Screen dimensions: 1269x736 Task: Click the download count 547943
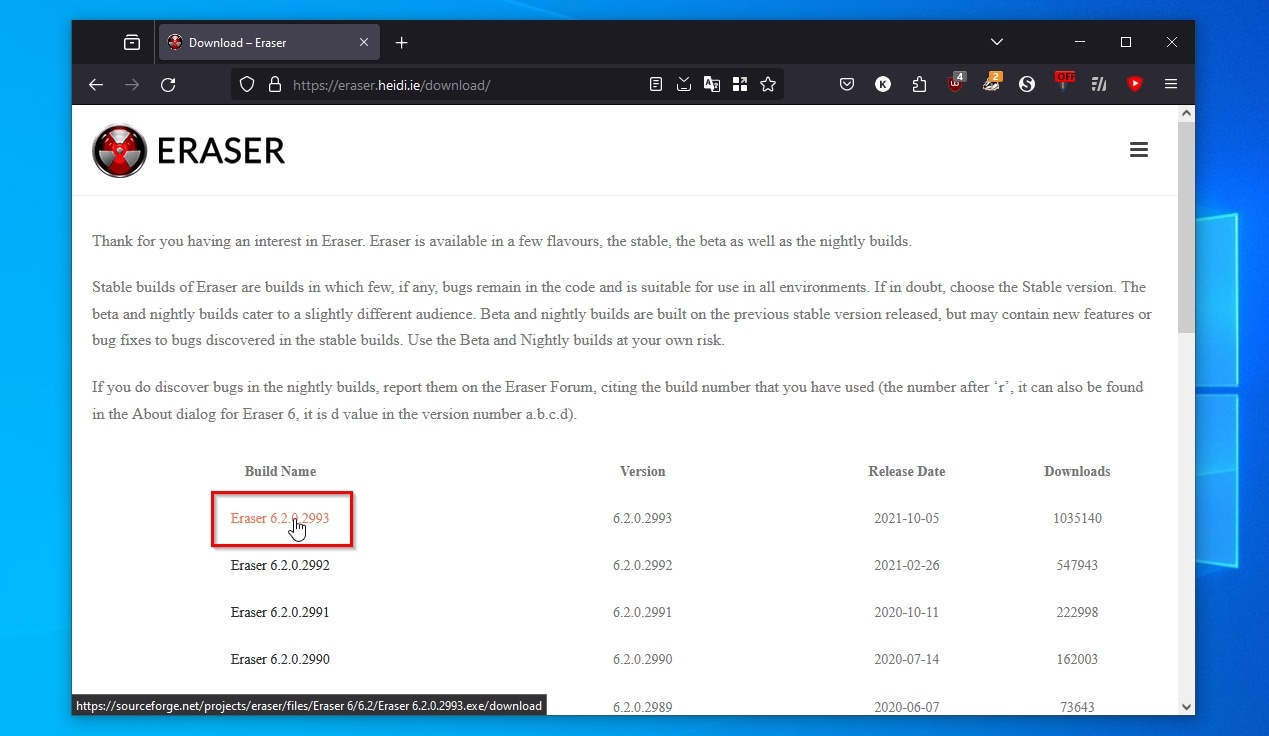[1077, 565]
